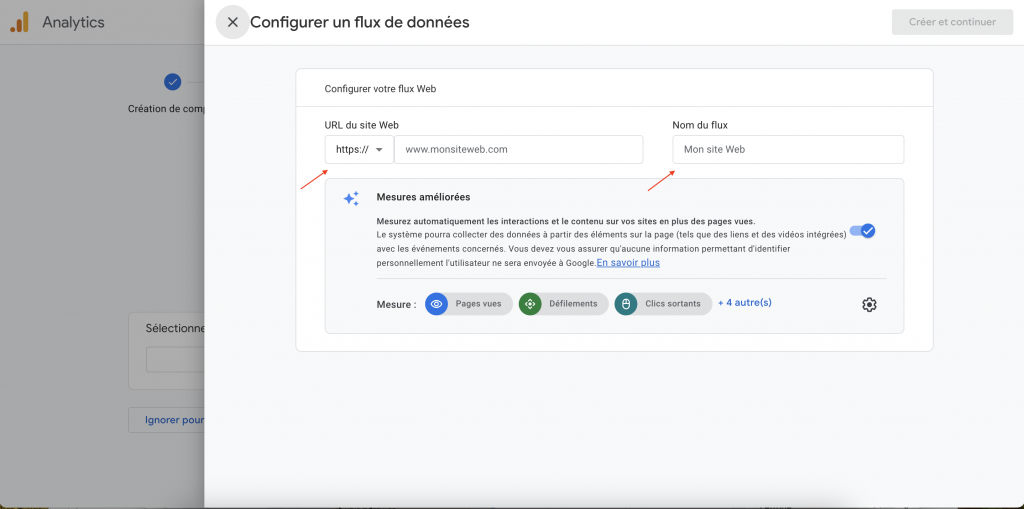Click the Nom du flux input field
The image size is (1024, 509).
pyautogui.click(x=787, y=150)
